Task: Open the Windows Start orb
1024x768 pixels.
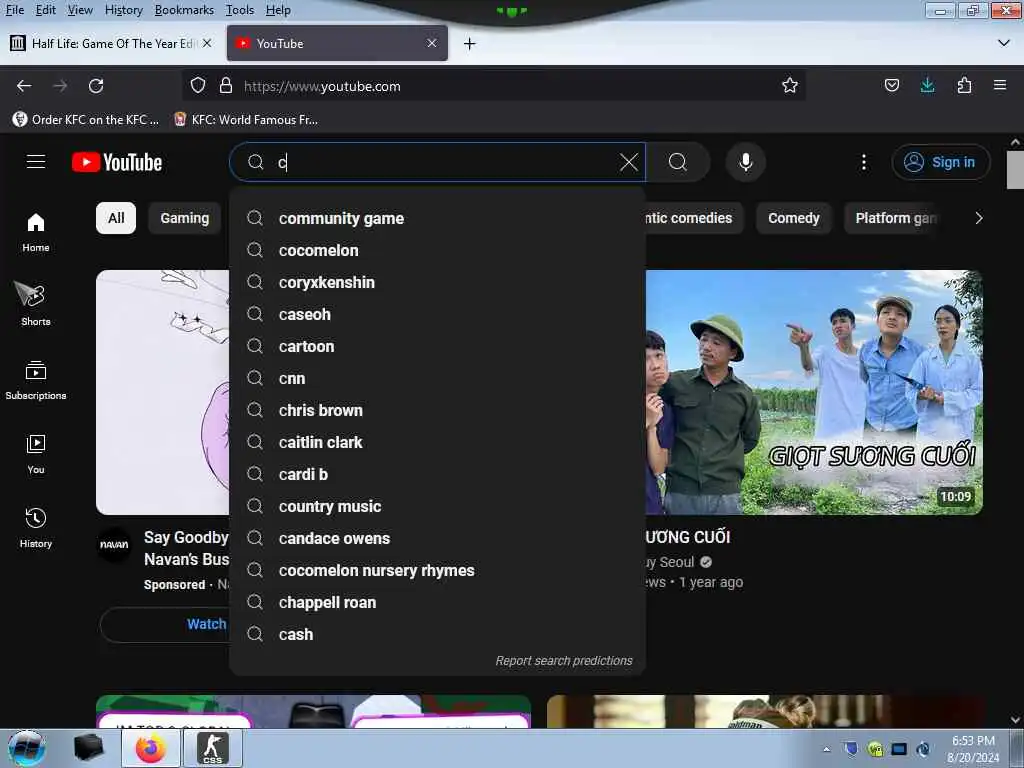Action: click(27, 748)
